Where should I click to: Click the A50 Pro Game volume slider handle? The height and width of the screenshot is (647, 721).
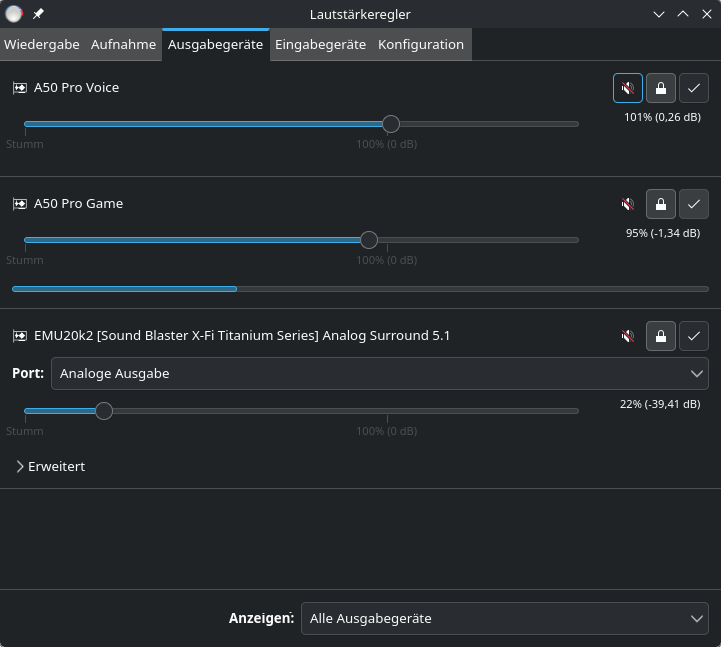[369, 240]
